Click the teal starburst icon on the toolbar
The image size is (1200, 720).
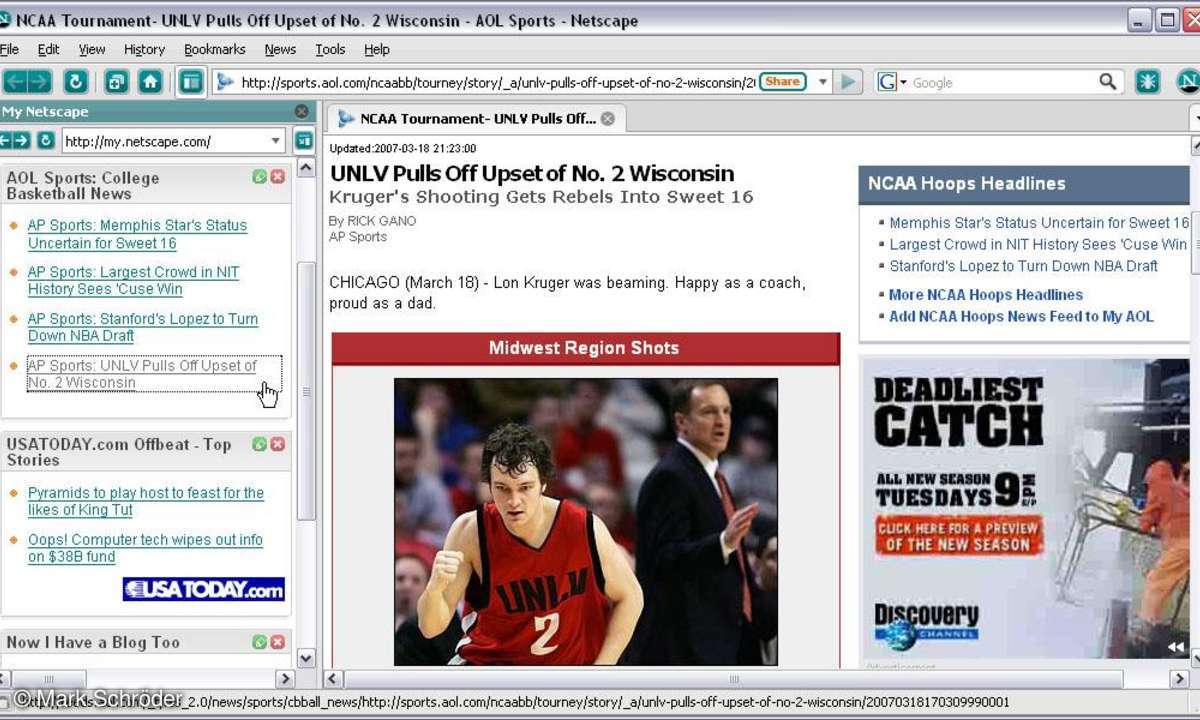tap(1147, 82)
